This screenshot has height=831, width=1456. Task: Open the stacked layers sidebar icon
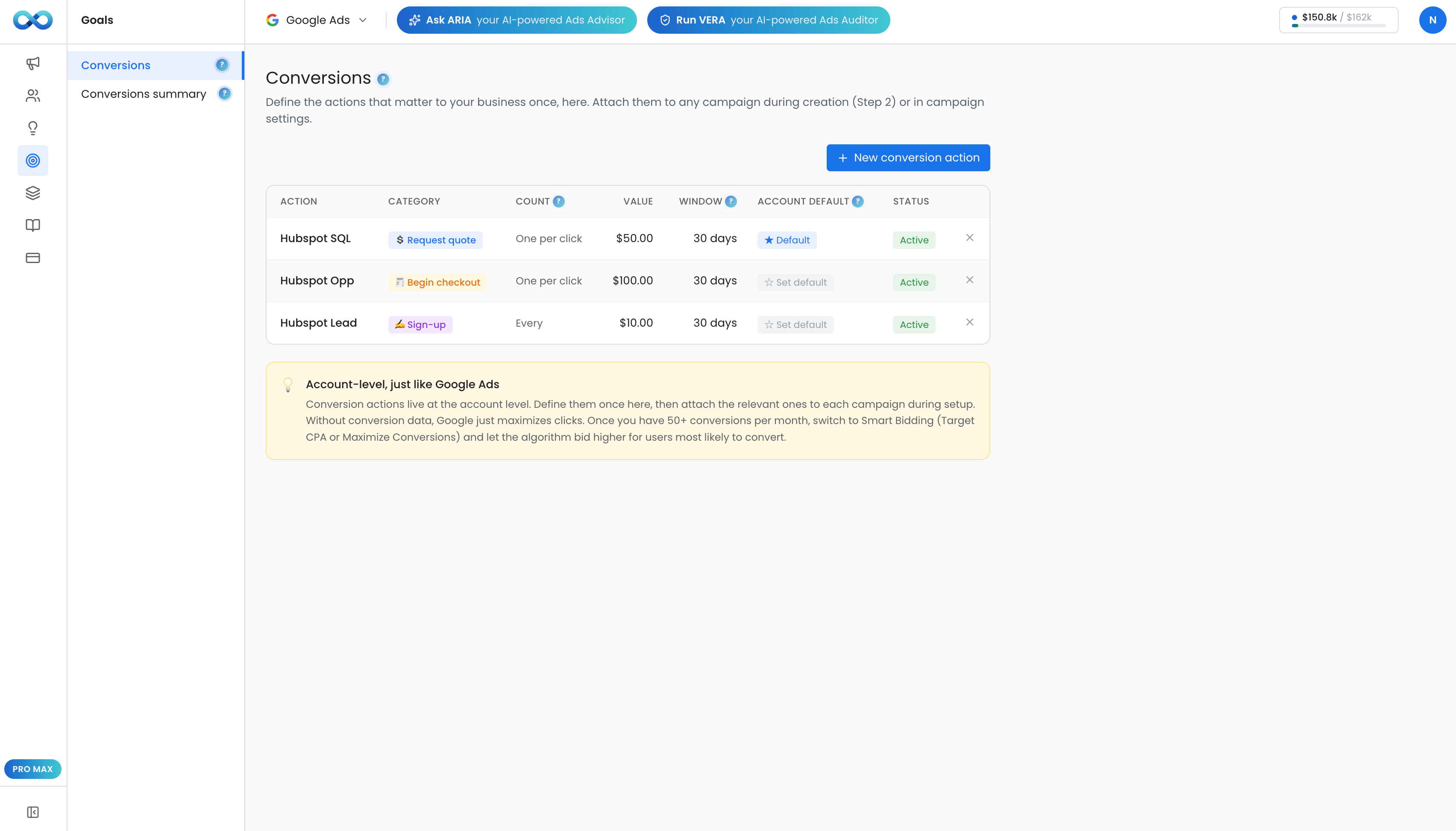coord(33,193)
